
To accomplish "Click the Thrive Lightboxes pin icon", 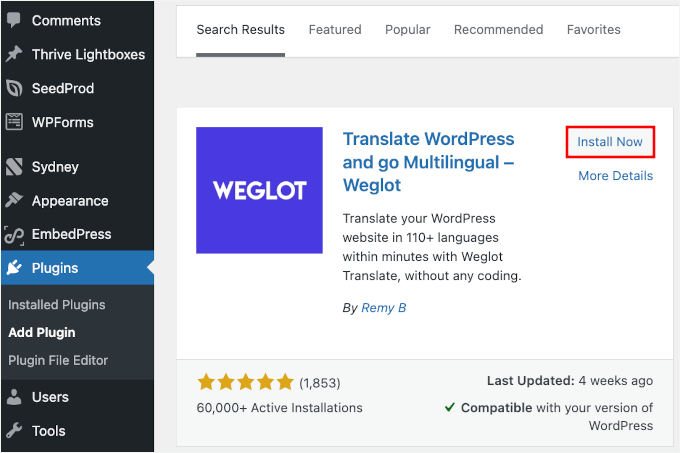I will pyautogui.click(x=14, y=54).
